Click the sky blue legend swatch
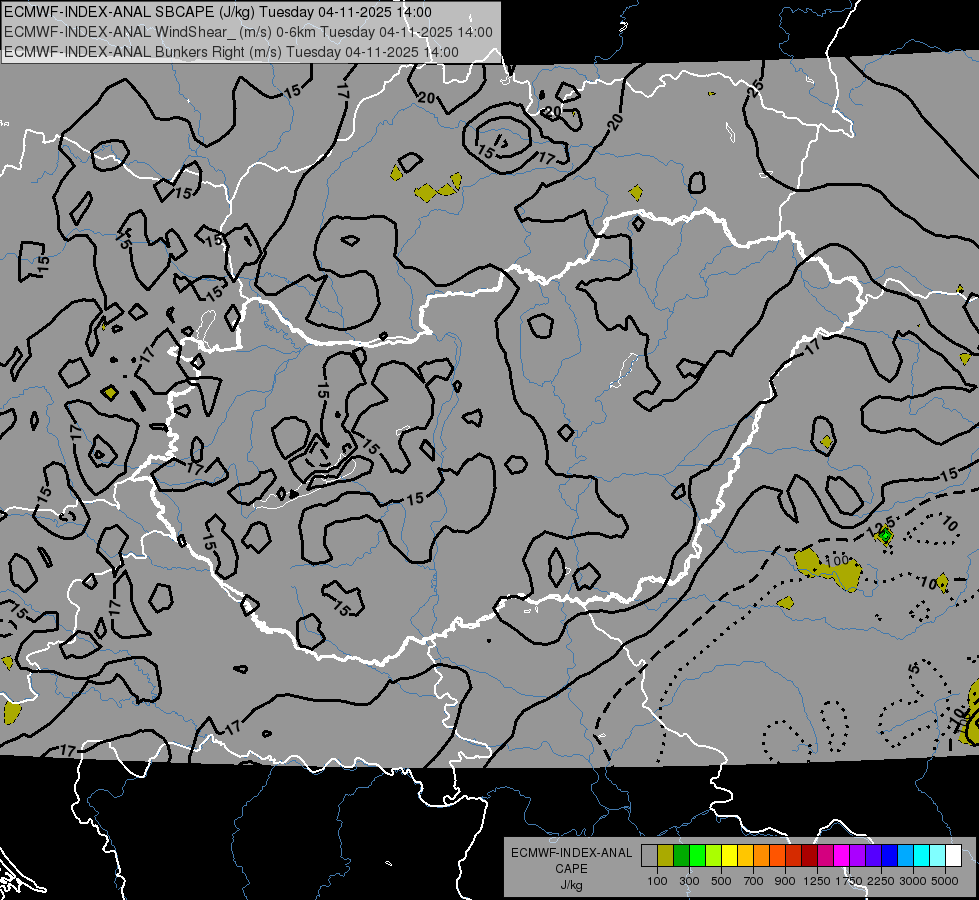 pyautogui.click(x=905, y=855)
